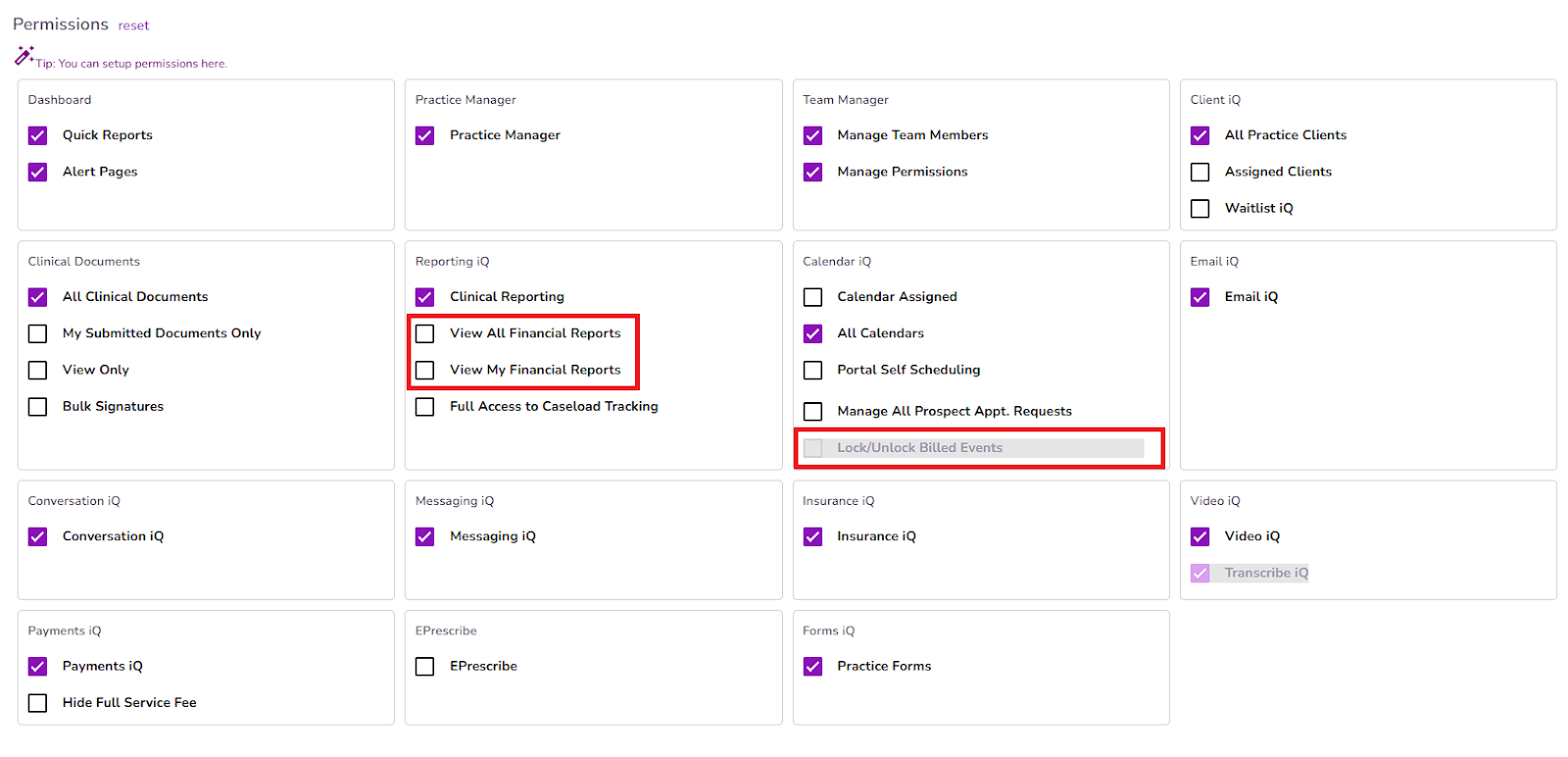
Task: Click the Permissions heading text
Action: tap(61, 24)
